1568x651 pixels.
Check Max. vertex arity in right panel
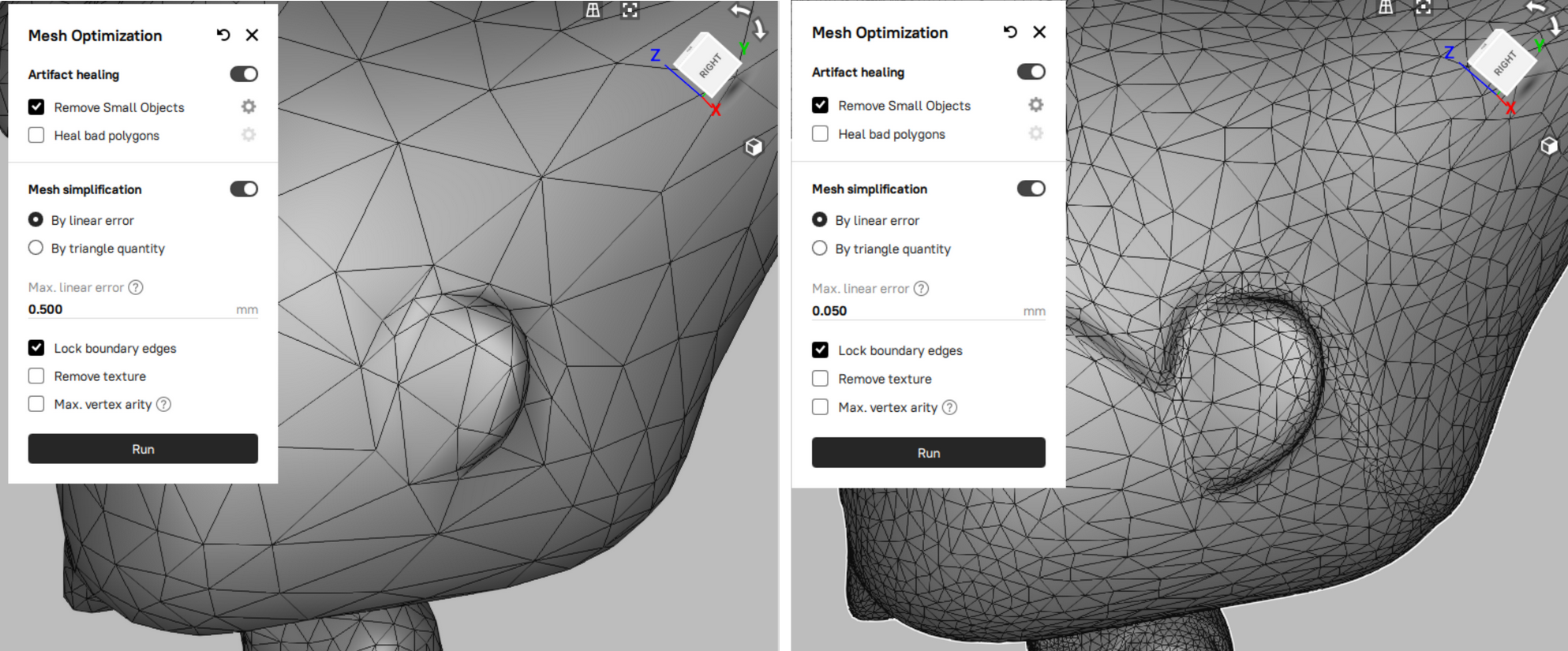click(x=820, y=406)
